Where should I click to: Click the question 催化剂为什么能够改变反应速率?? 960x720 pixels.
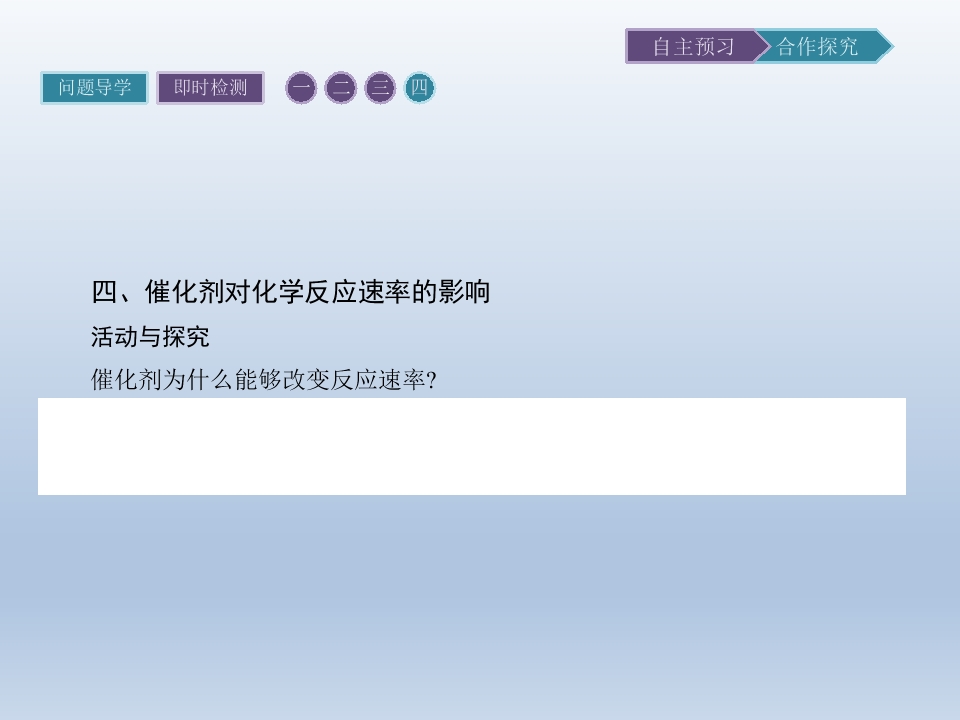(x=264, y=380)
